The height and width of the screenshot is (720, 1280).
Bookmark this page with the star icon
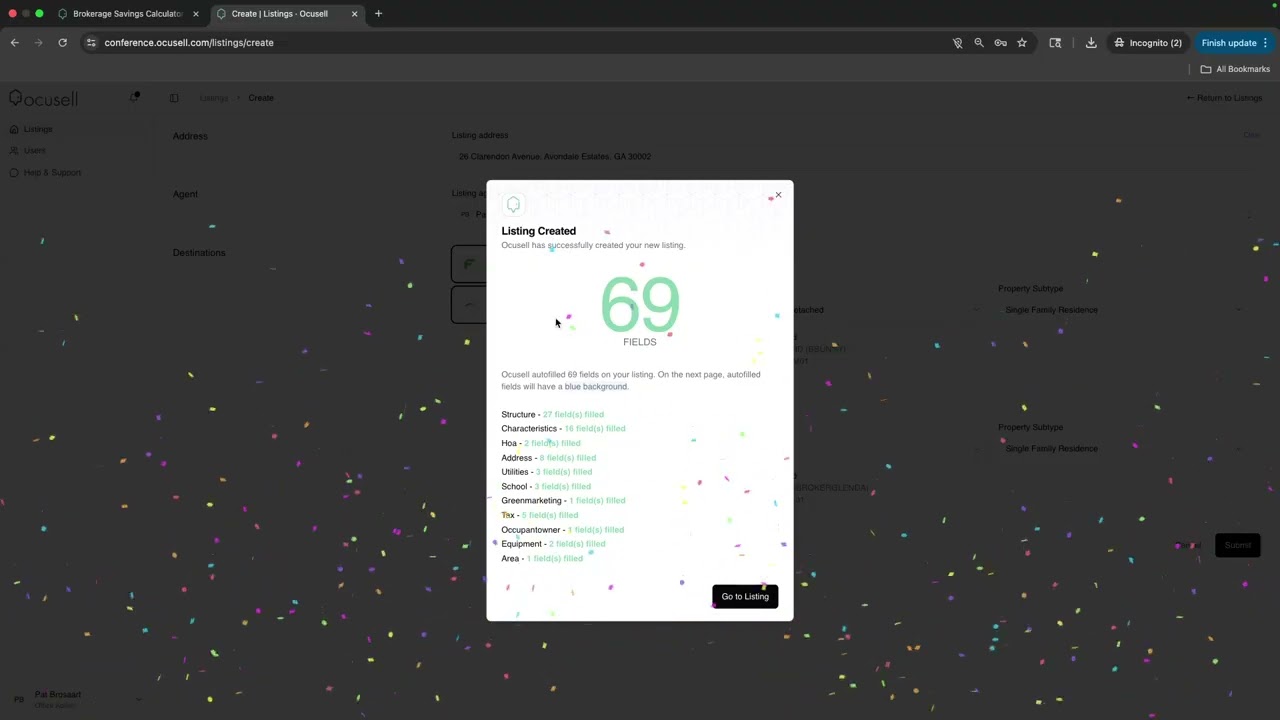pos(1022,43)
